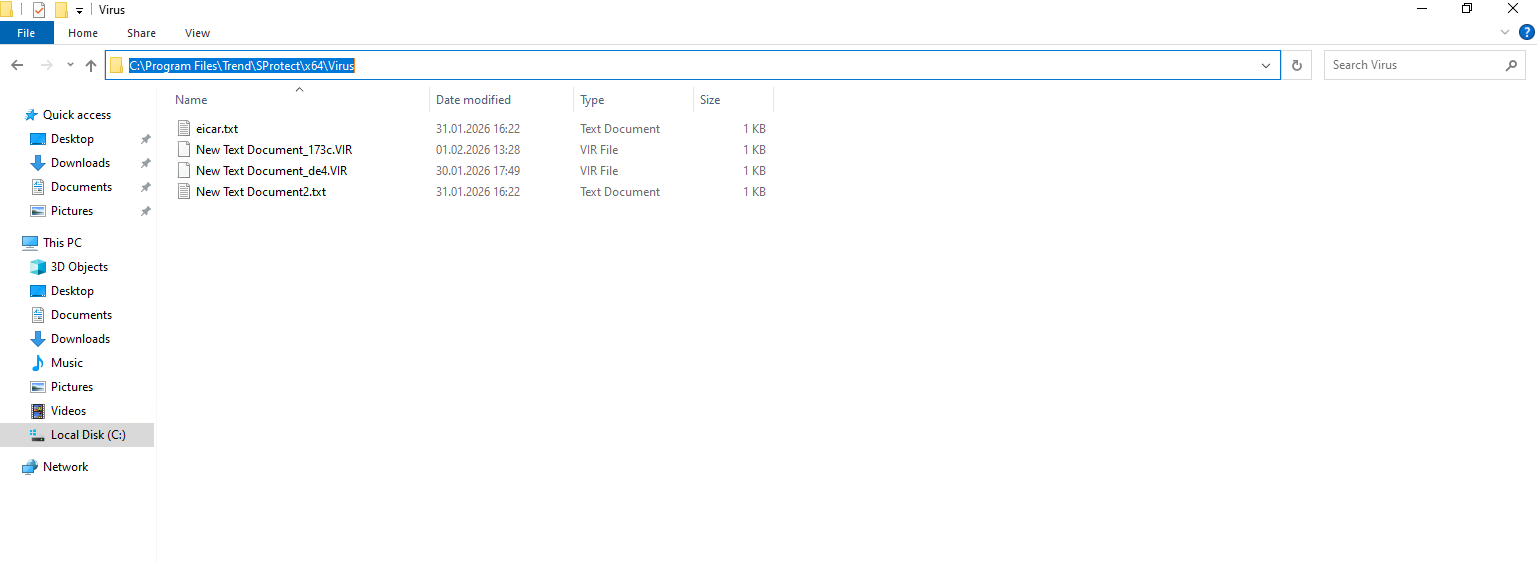Click the Quick access star icon
Screen dimensions: 1537x564
pos(30,115)
